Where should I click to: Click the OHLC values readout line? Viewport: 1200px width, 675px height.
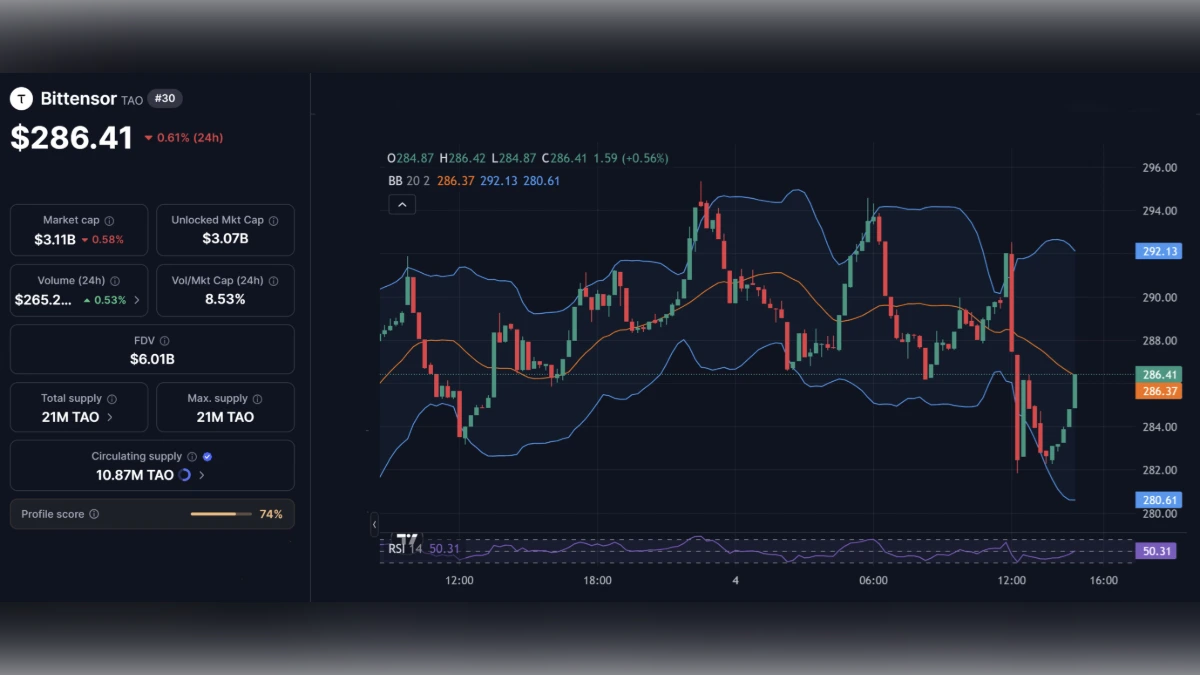(528, 158)
